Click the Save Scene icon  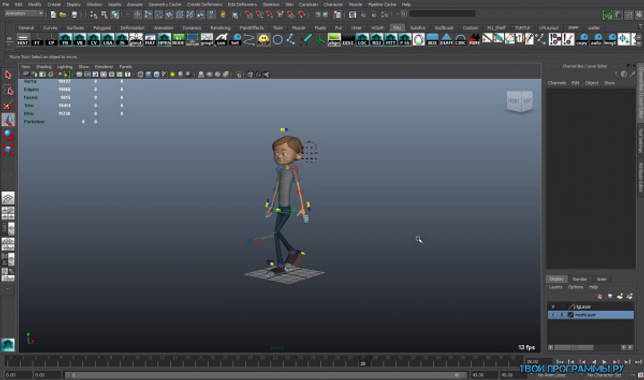pyautogui.click(x=74, y=15)
